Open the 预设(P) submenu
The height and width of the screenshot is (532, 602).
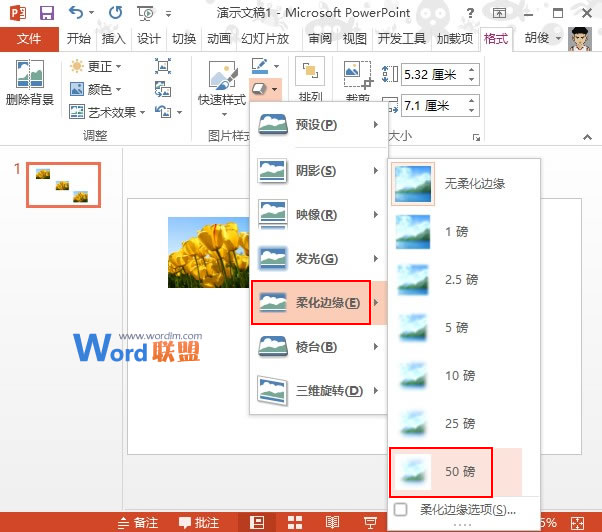318,125
